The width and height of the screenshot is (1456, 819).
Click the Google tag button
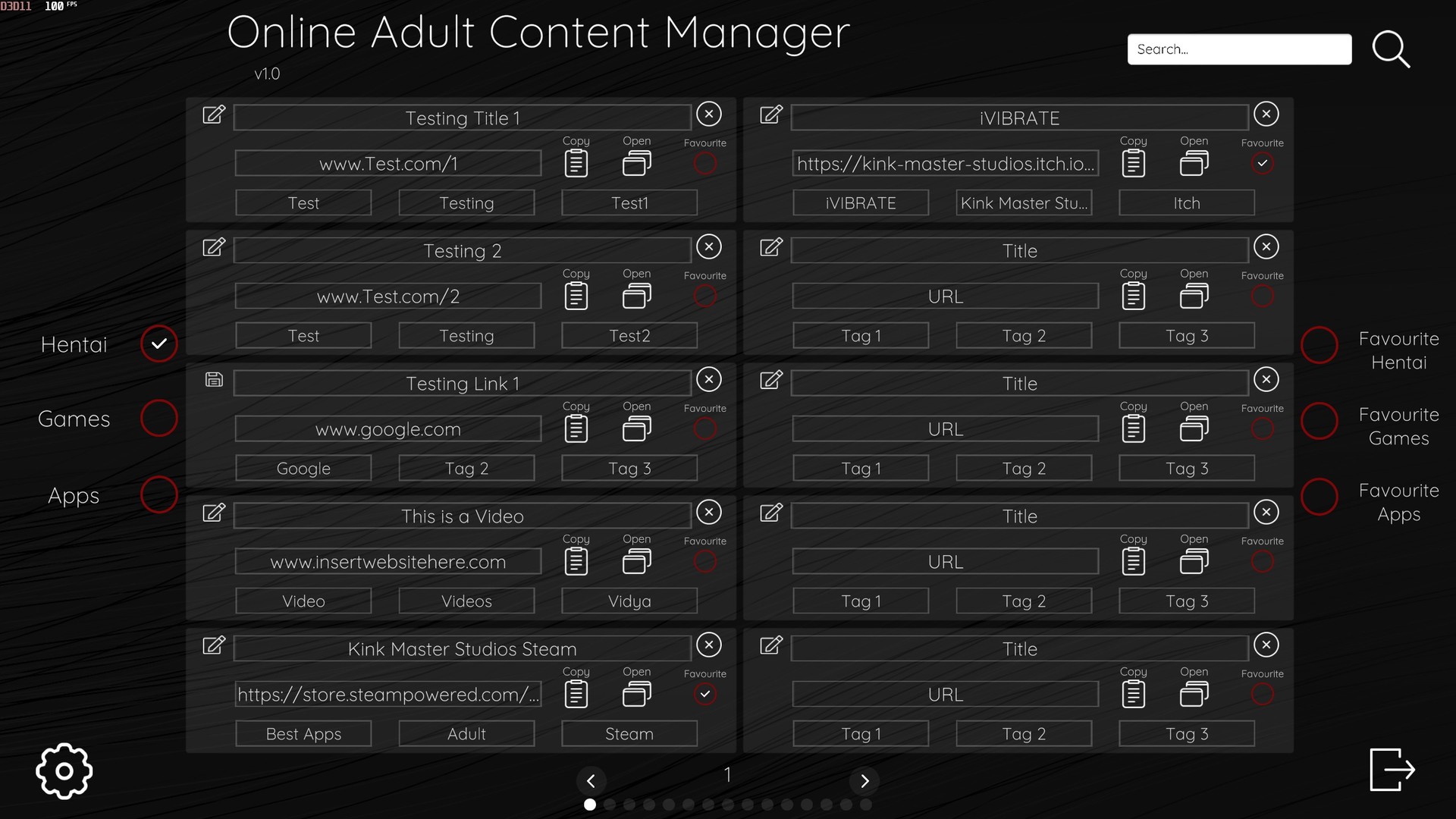(303, 468)
